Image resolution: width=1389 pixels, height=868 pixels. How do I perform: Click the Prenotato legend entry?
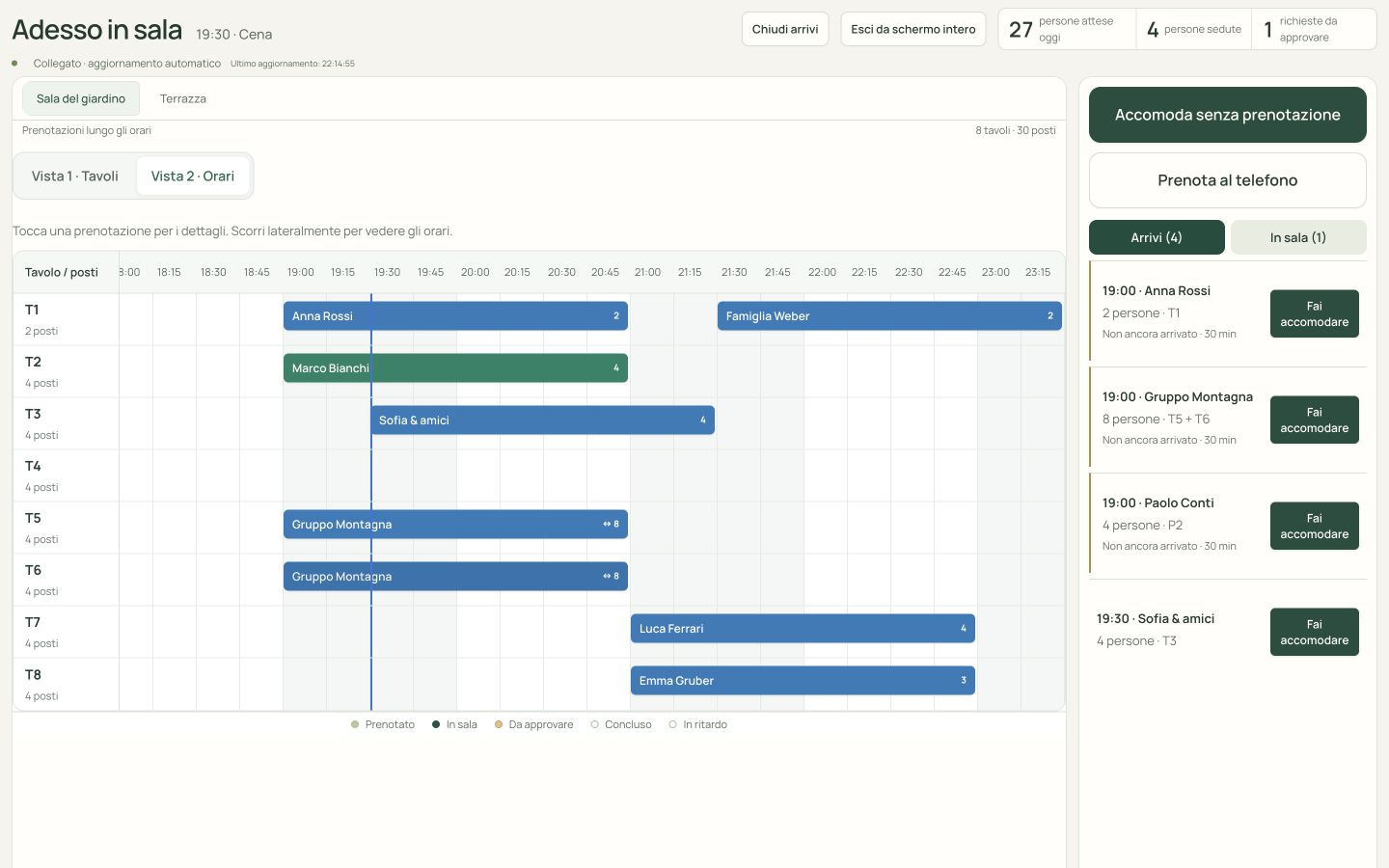(383, 725)
